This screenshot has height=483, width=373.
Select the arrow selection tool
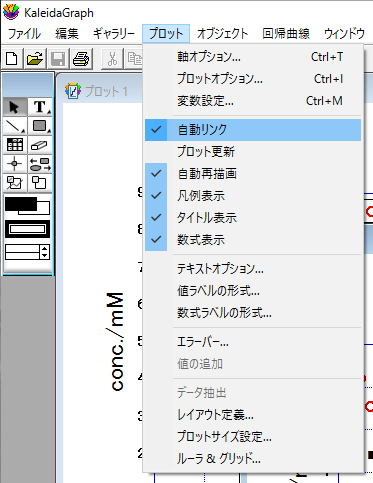(15, 107)
